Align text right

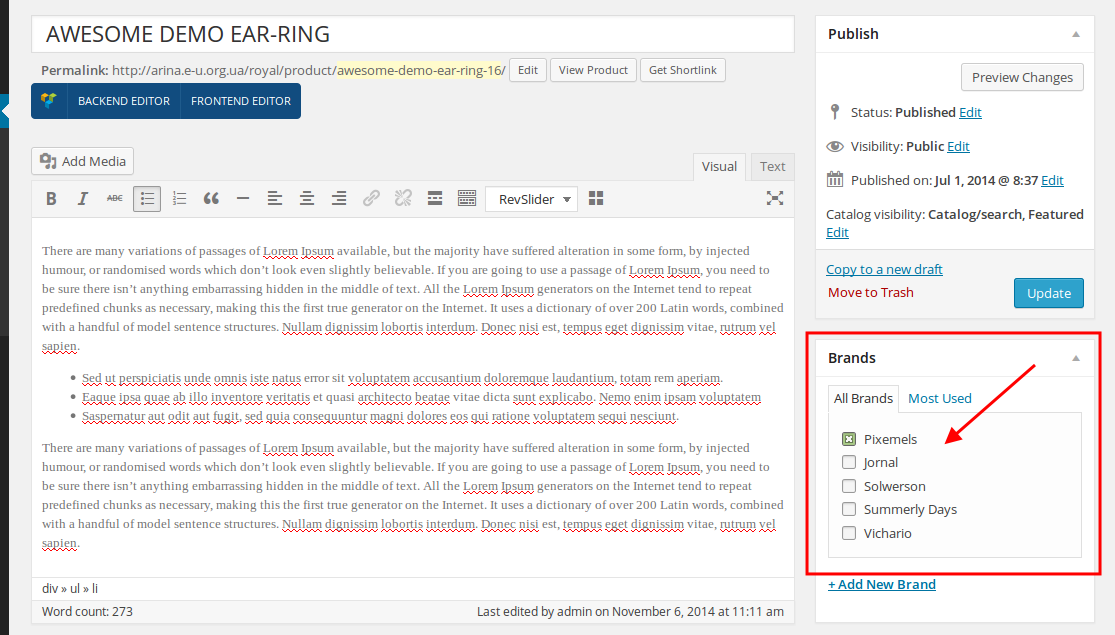coord(338,199)
